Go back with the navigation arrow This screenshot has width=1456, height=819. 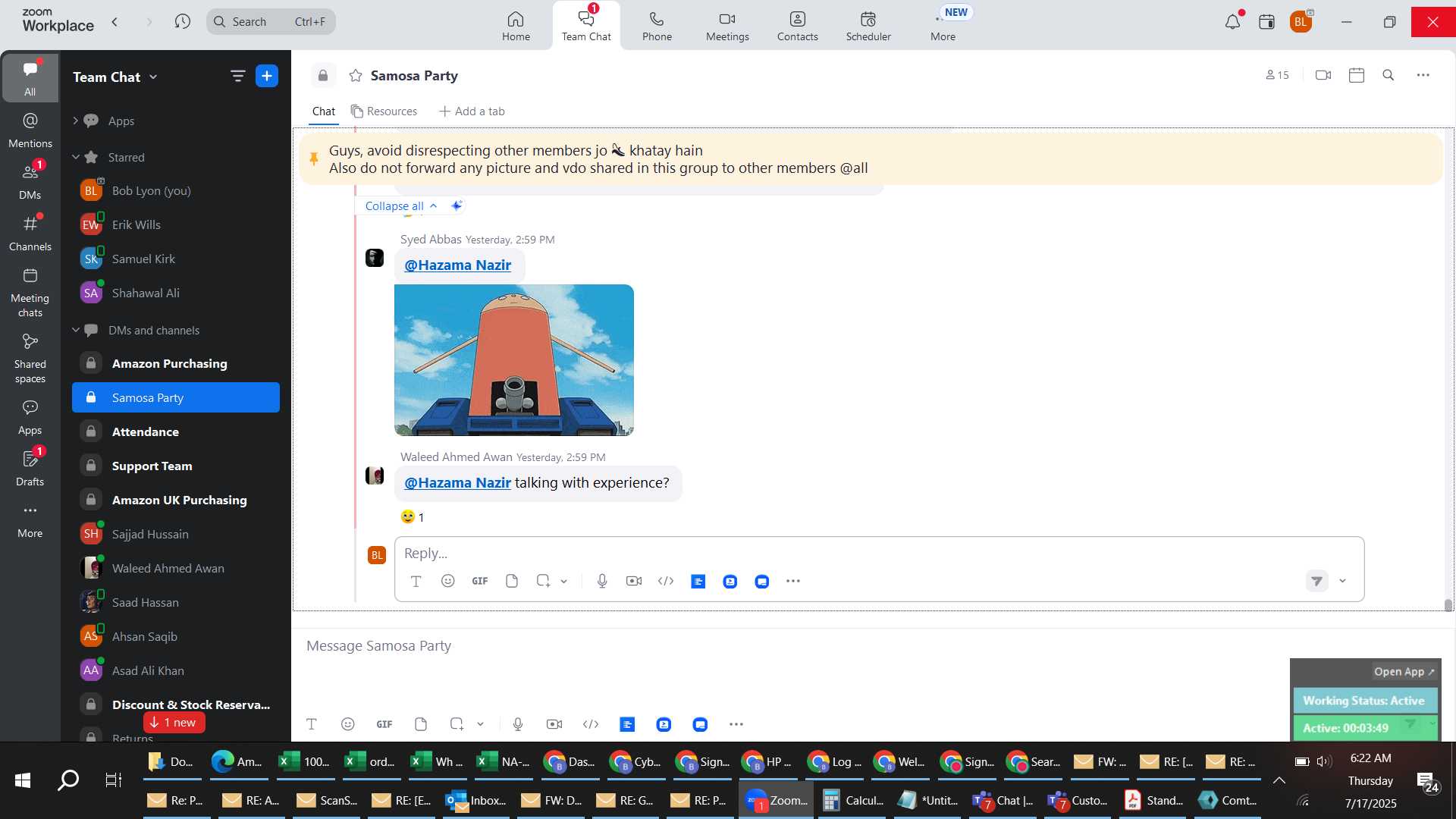pyautogui.click(x=115, y=21)
